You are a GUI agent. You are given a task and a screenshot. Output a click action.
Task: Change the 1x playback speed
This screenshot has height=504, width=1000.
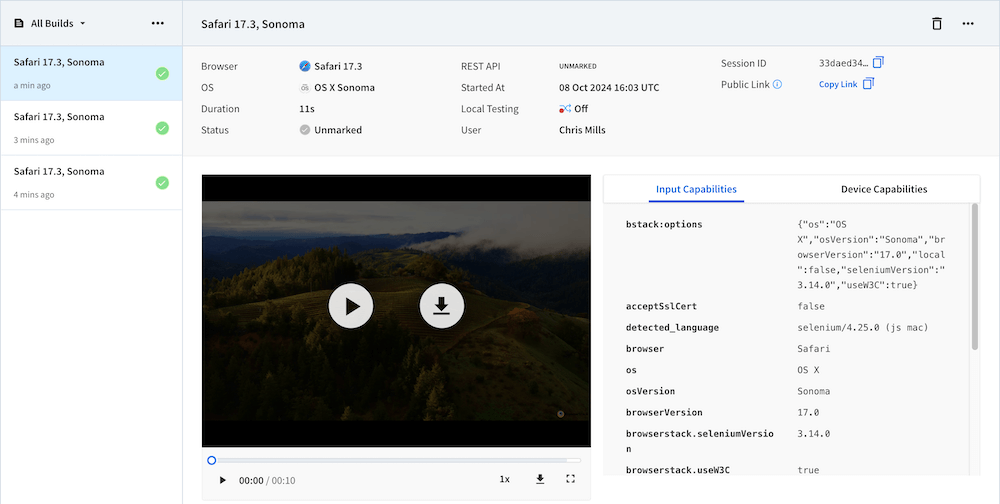pyautogui.click(x=505, y=480)
